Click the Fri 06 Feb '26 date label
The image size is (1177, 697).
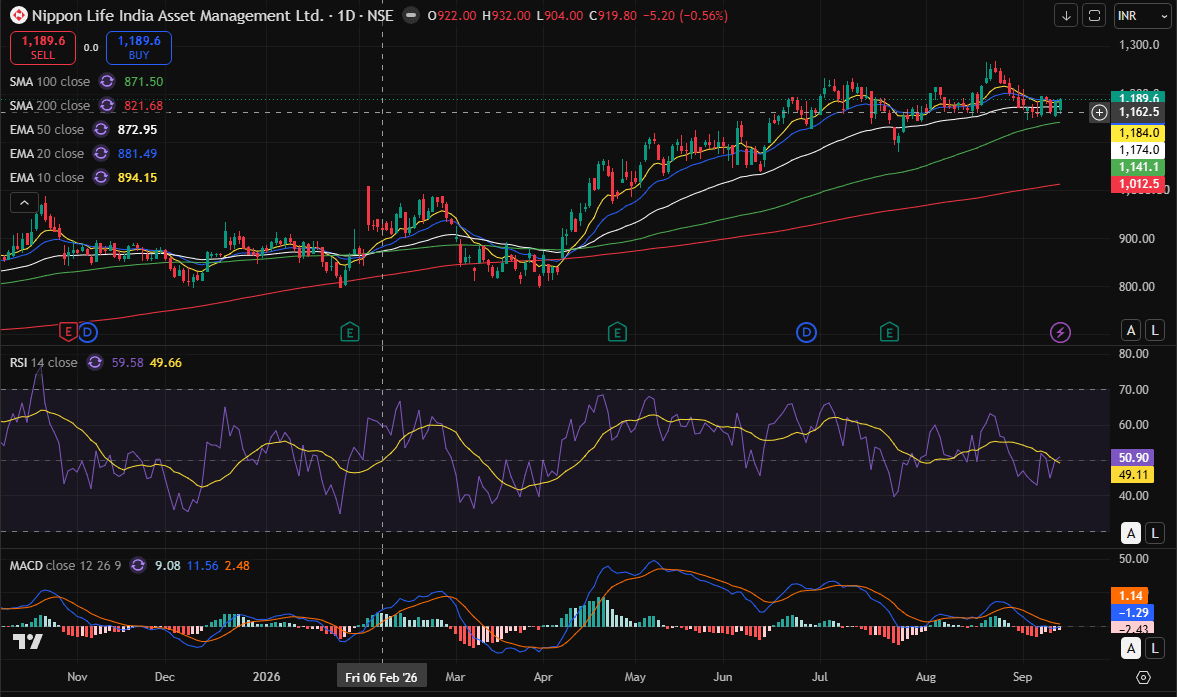381,677
